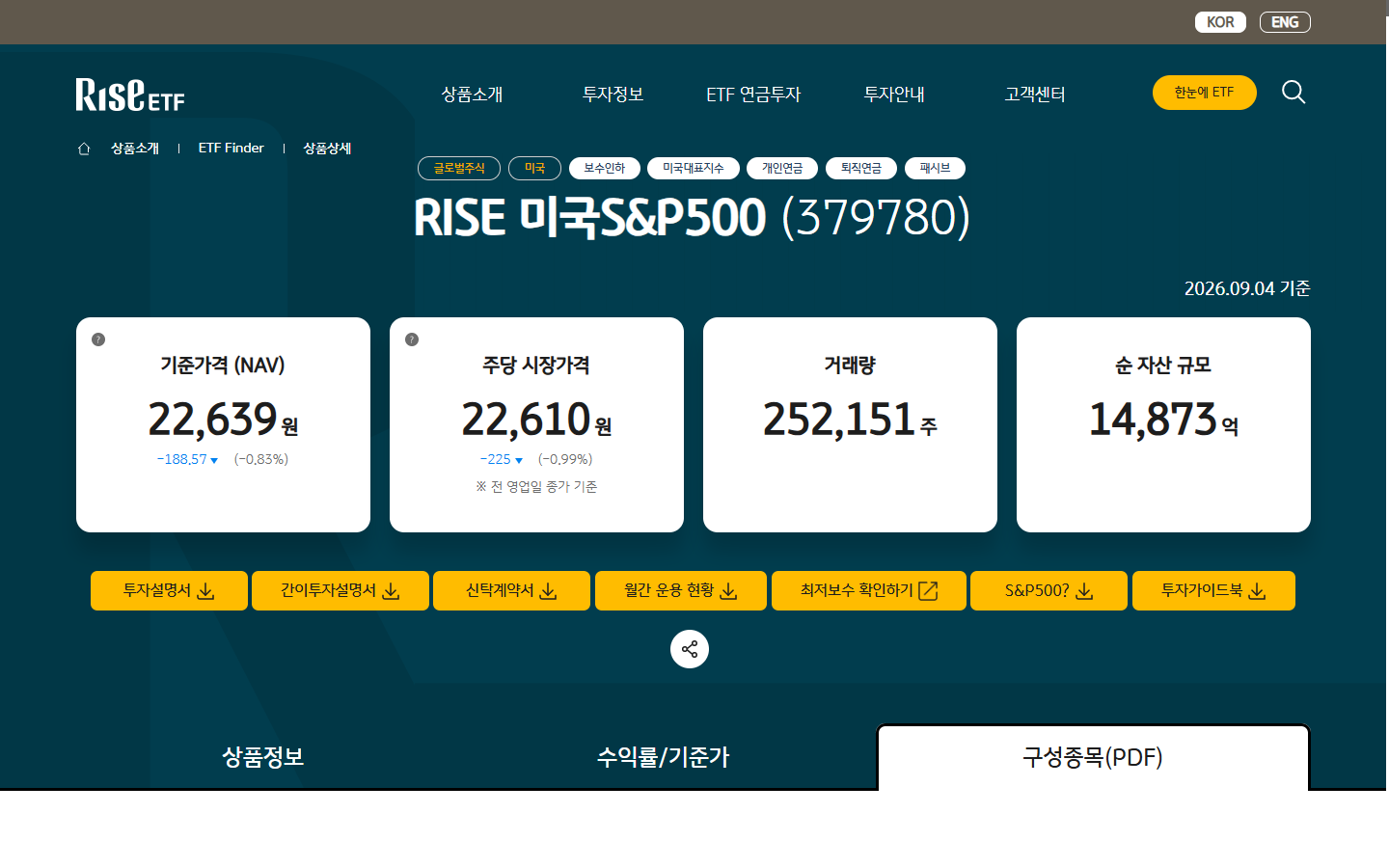
Task: Click the 보수인하 tag
Action: pyautogui.click(x=605, y=169)
